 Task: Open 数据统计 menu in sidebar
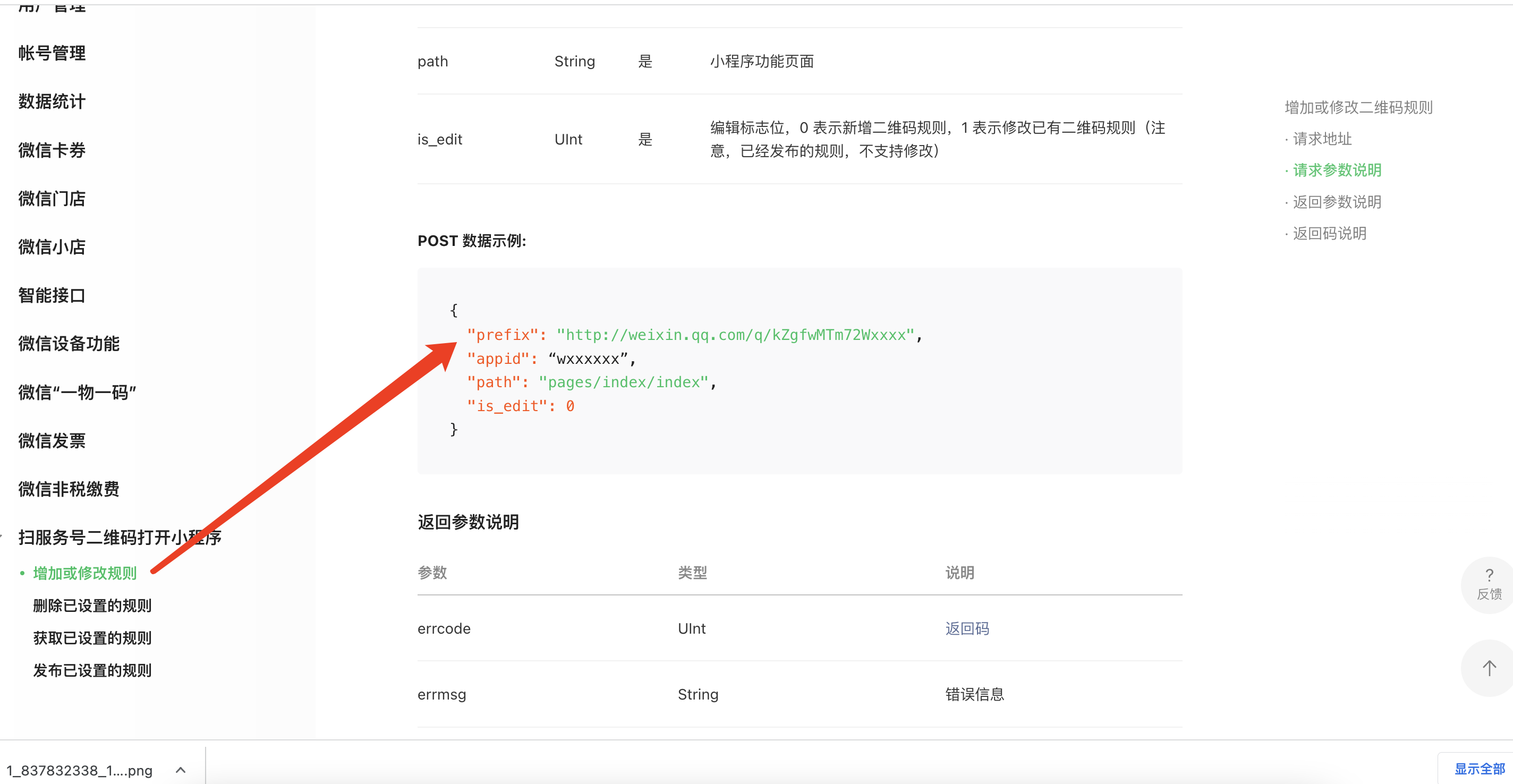tap(52, 101)
